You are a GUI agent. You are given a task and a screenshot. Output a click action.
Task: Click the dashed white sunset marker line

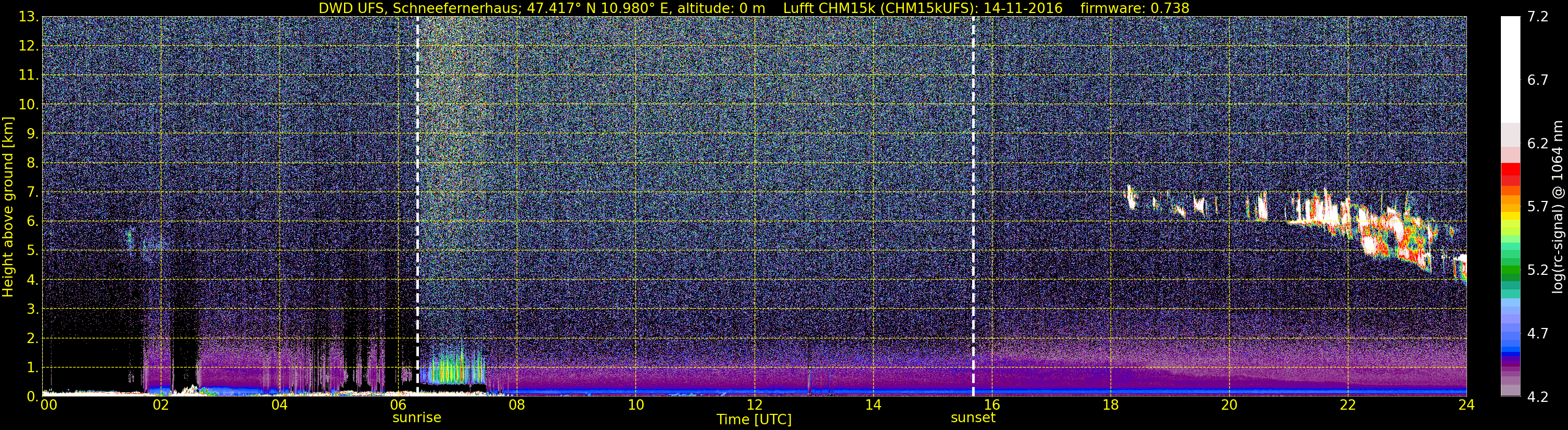(x=973, y=206)
